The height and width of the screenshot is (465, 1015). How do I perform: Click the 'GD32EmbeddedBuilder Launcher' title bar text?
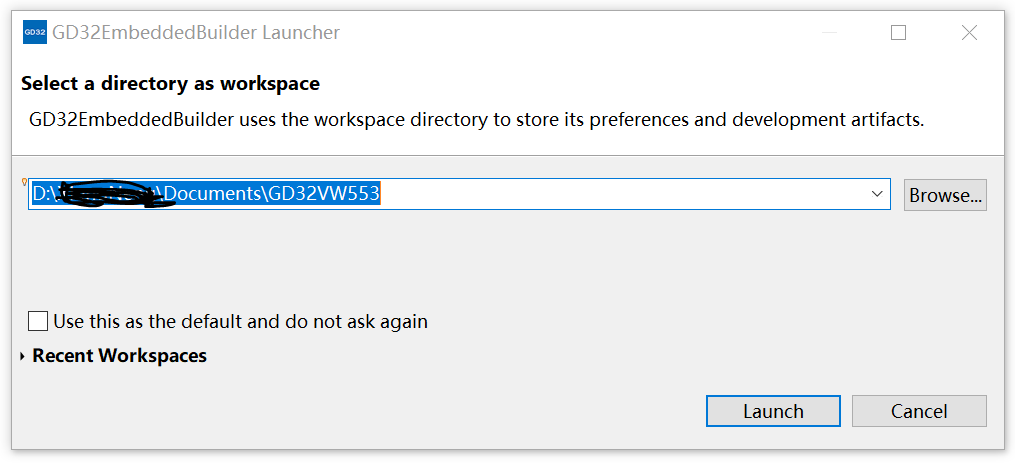196,32
